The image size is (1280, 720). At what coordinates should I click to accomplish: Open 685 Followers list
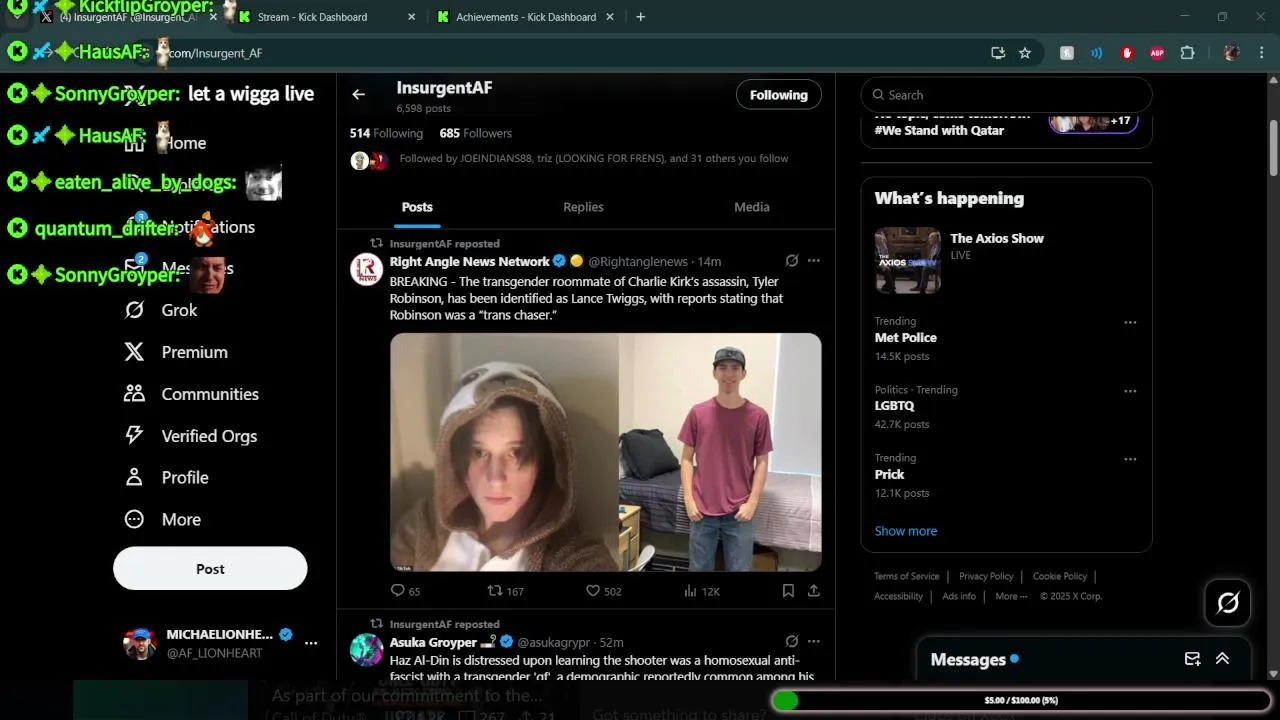click(476, 133)
